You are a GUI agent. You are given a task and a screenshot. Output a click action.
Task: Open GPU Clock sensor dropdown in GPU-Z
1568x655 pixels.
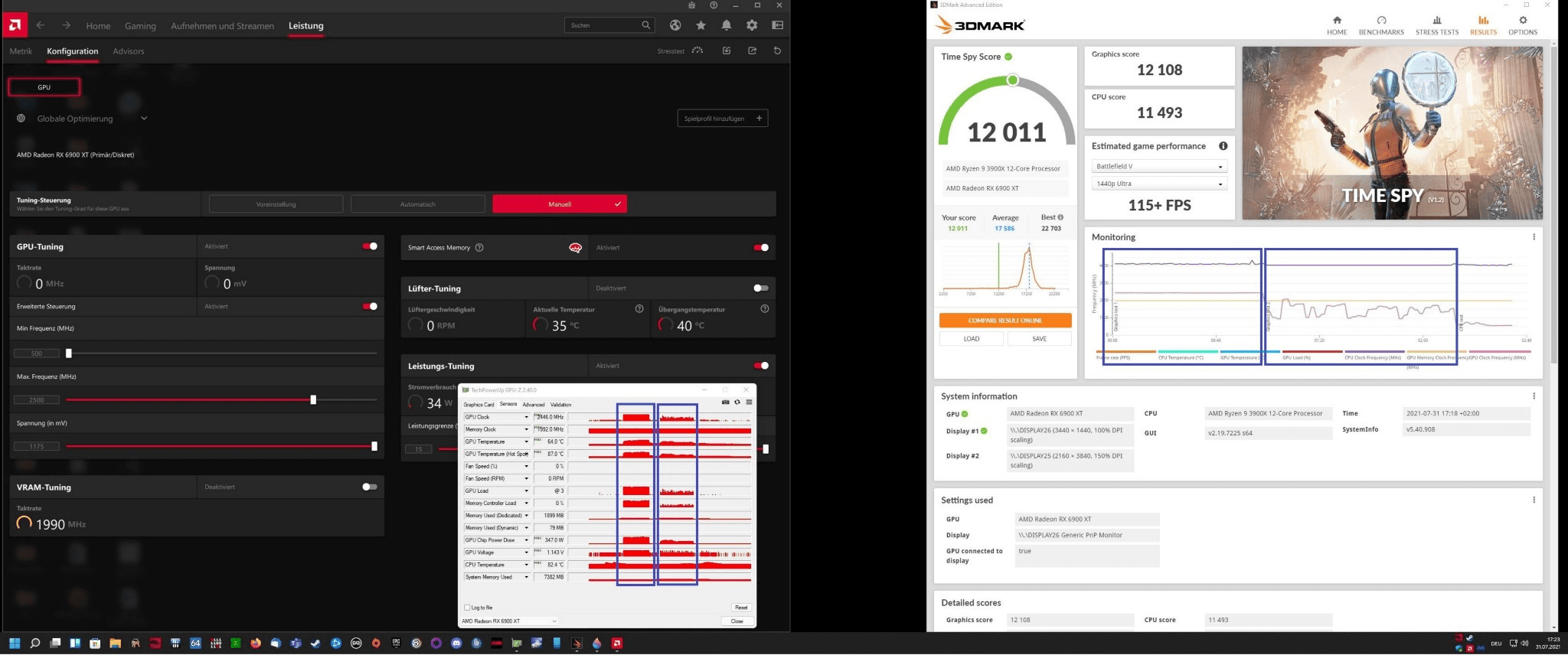[x=526, y=417]
